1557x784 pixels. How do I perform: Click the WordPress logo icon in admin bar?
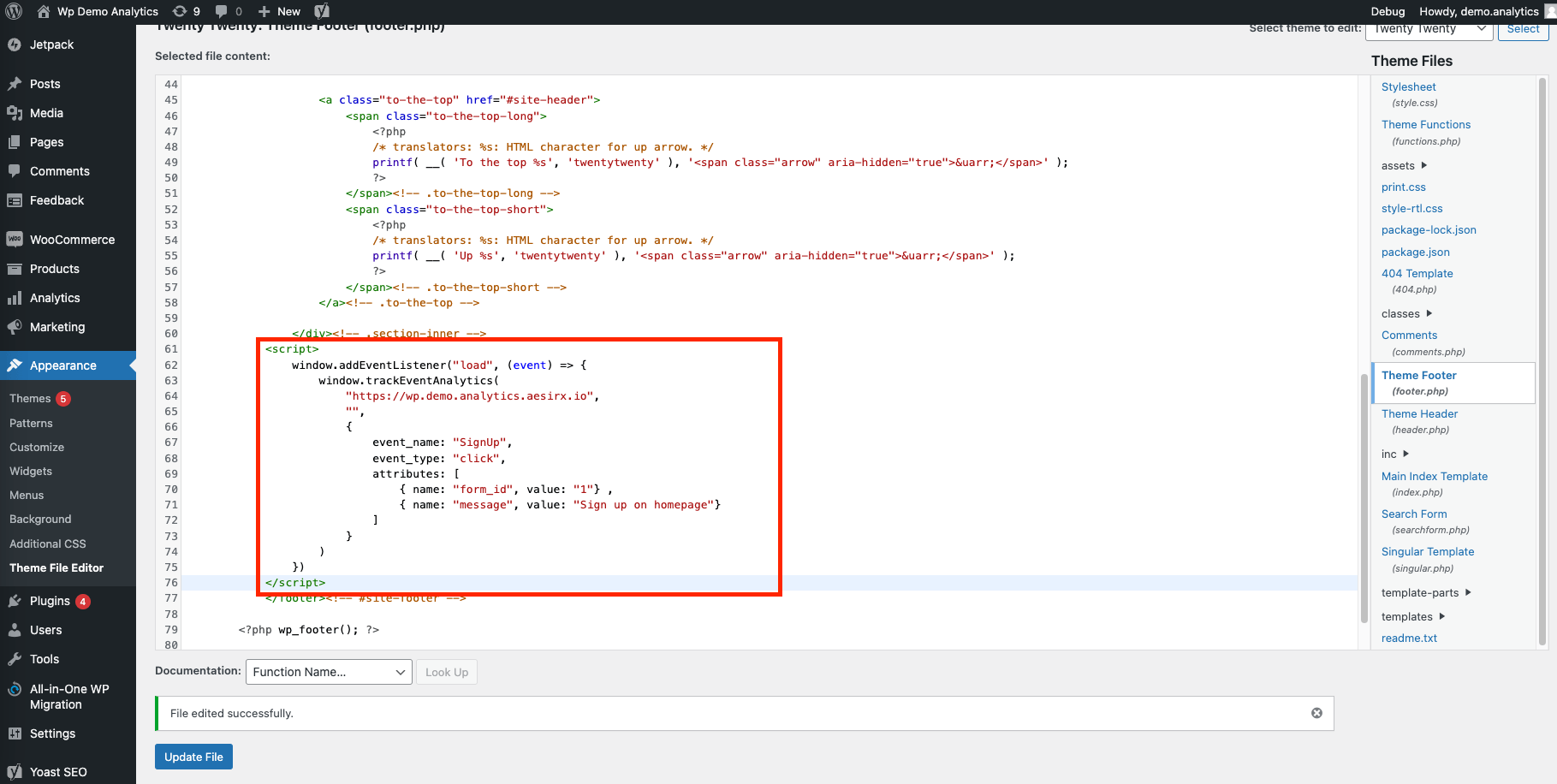click(x=14, y=11)
